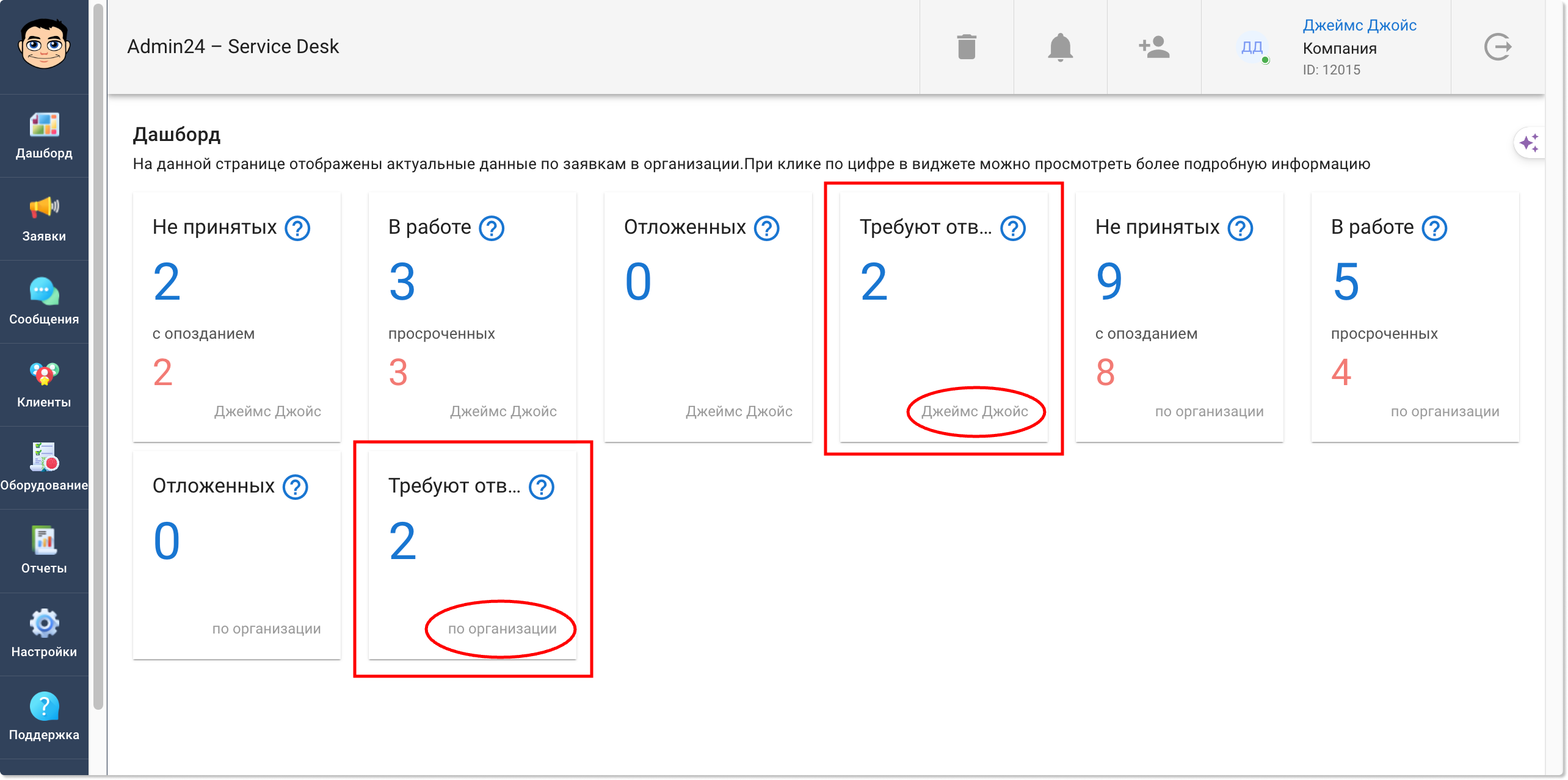Screen dimensions: 1568x780
Task: Click help icon on Требуют отв... по организации widget
Action: click(x=541, y=487)
